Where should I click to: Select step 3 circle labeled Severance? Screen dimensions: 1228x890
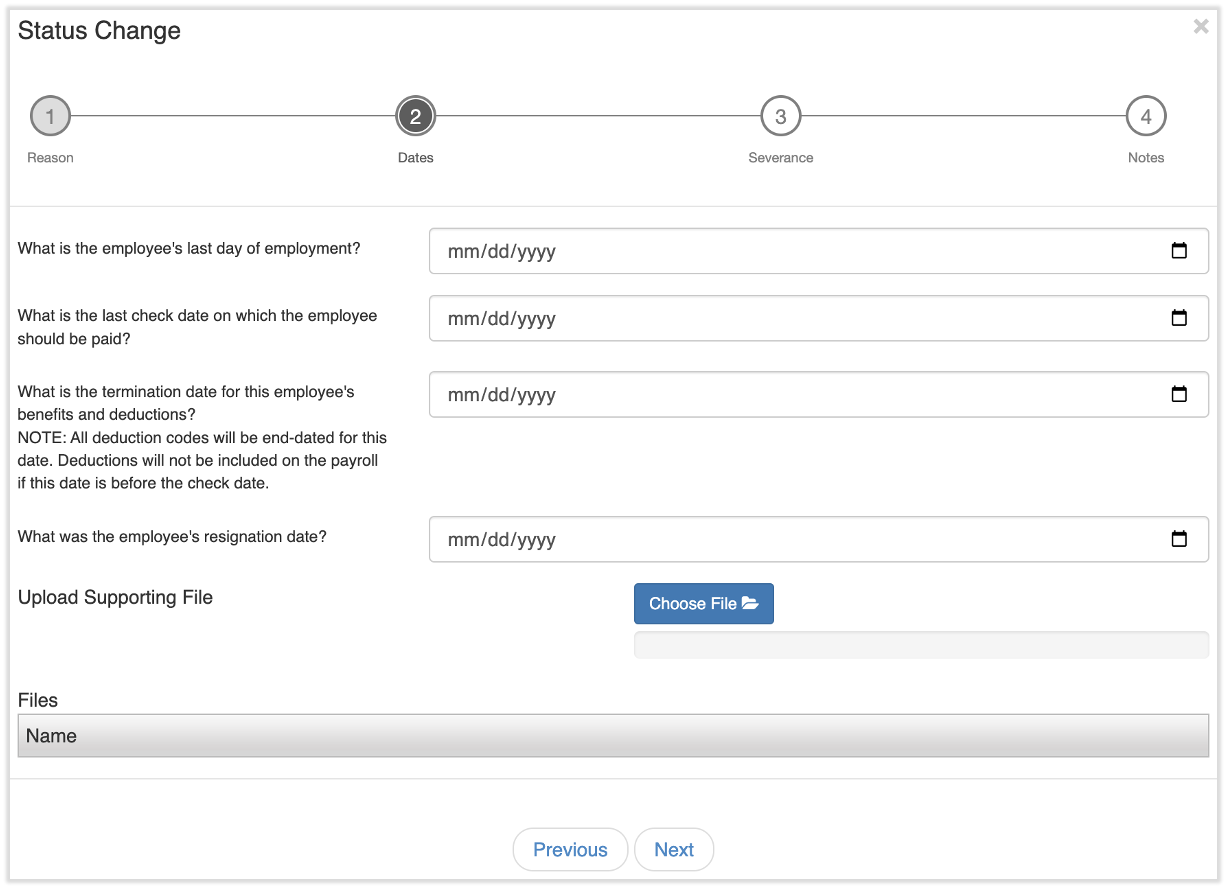[781, 115]
